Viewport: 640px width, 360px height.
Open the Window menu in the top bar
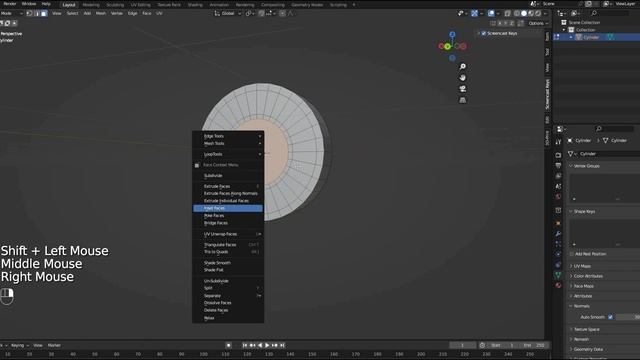click(29, 4)
